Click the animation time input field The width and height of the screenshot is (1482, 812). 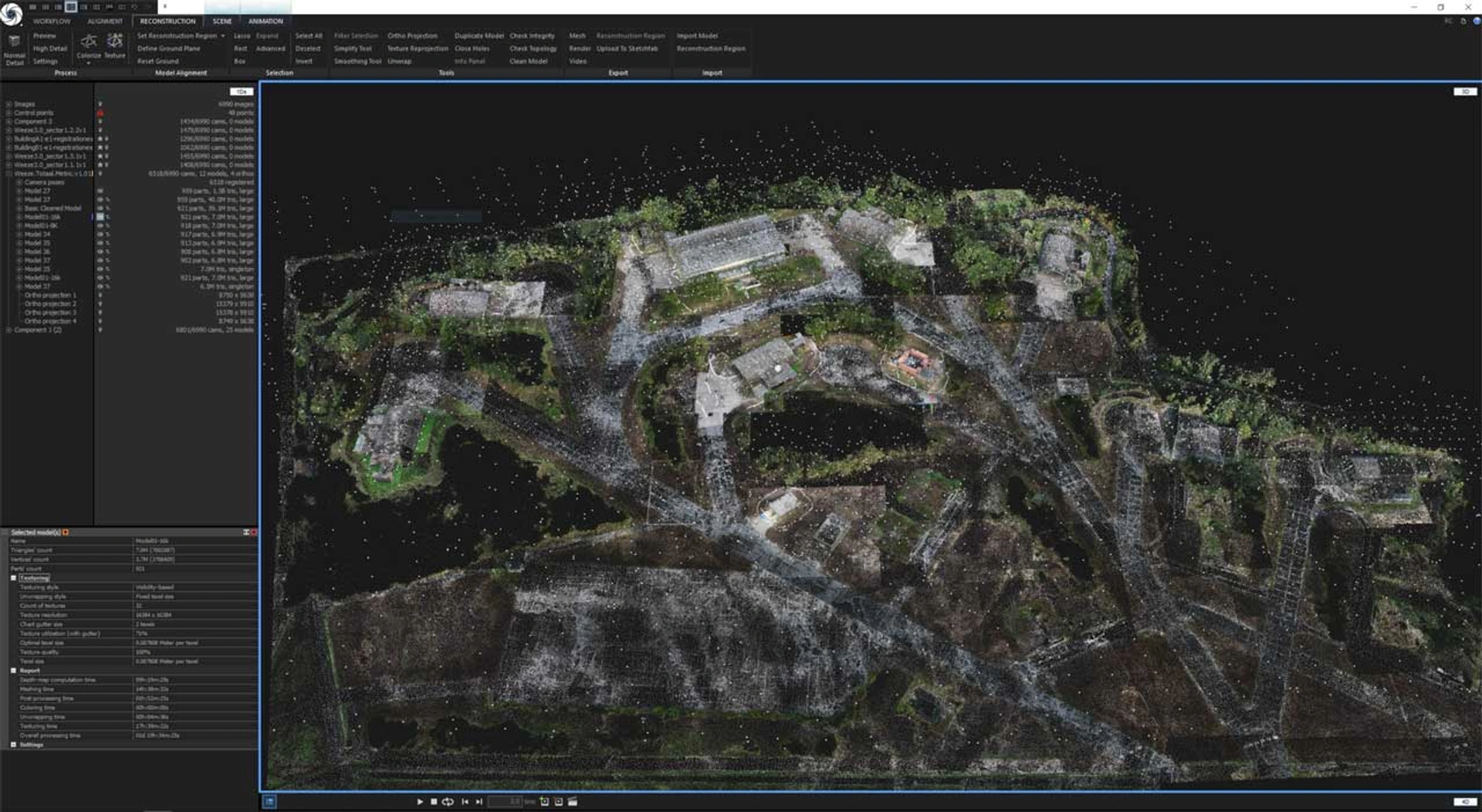click(506, 802)
